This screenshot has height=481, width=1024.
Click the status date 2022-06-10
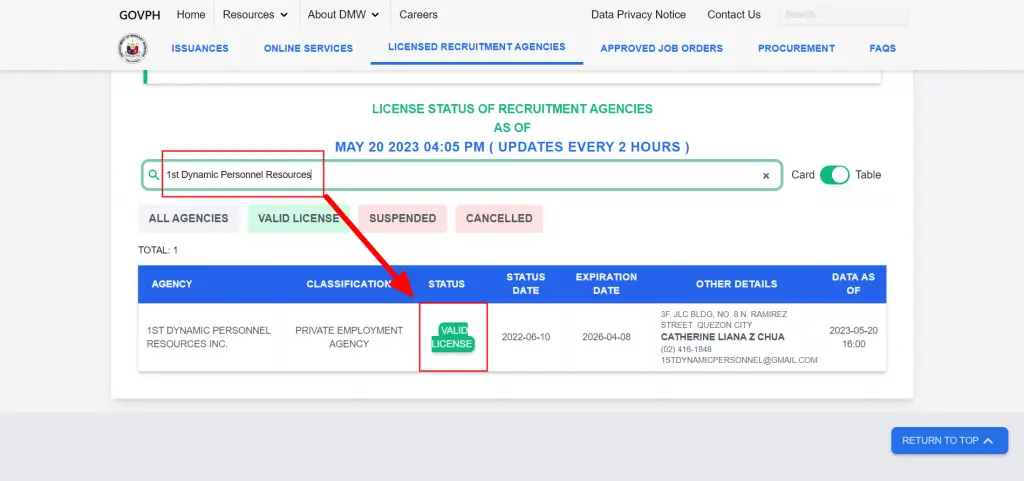526,337
